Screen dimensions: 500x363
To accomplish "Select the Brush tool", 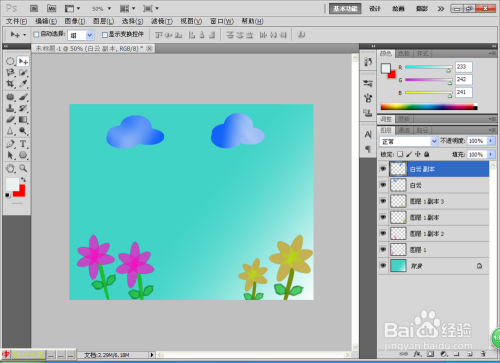I will pyautogui.click(x=23, y=97).
